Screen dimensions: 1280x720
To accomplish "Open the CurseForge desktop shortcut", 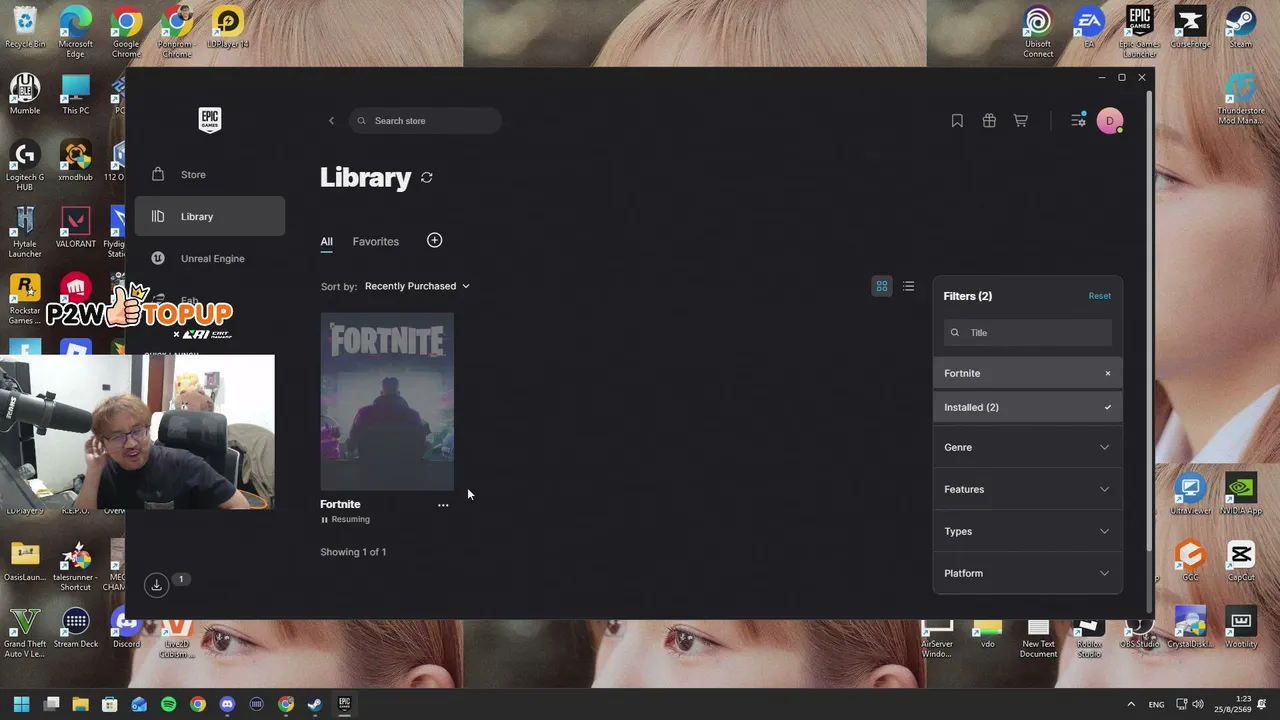I will coord(1190,27).
